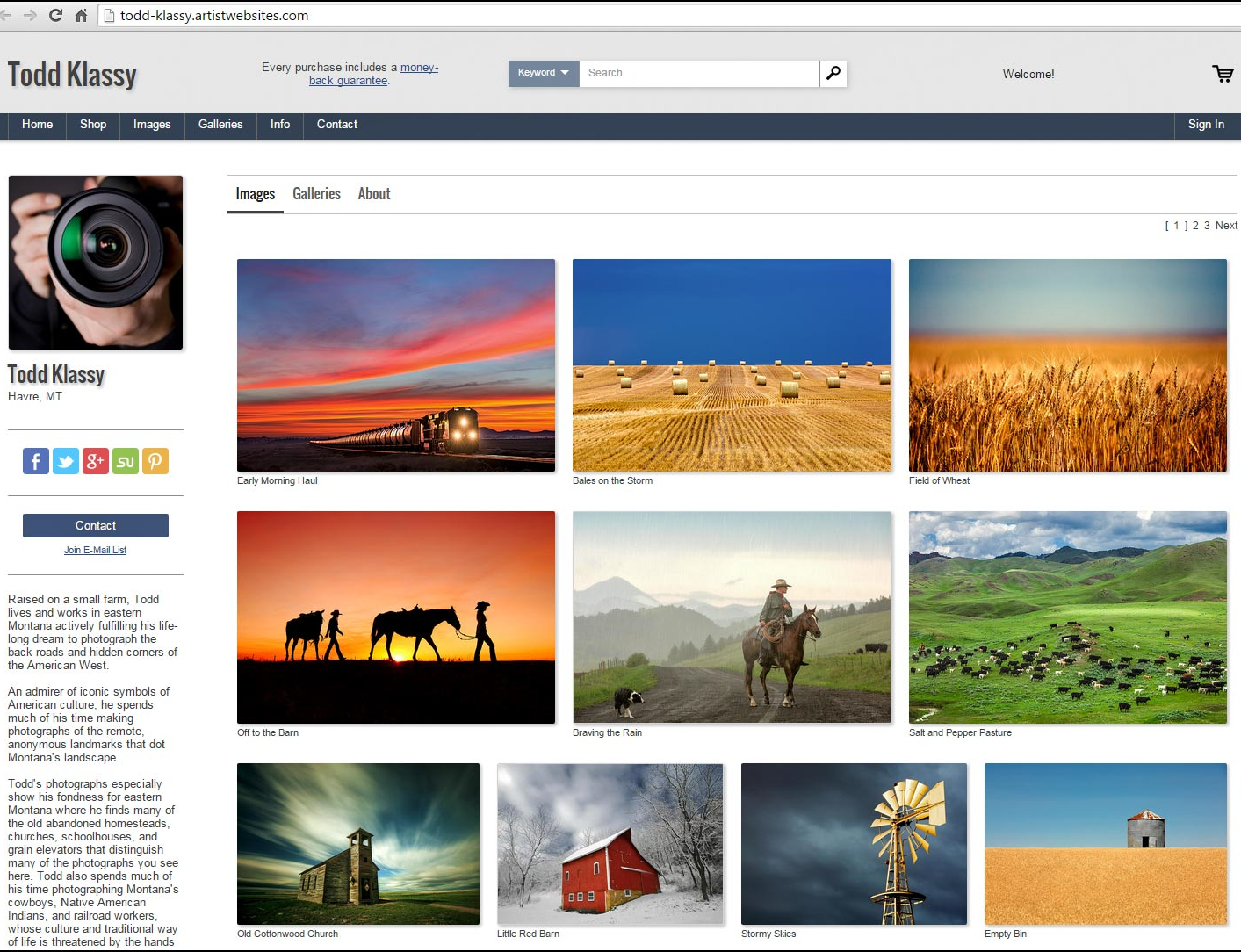1241x952 pixels.
Task: Click the blue Contact button in sidebar
Action: pos(96,525)
